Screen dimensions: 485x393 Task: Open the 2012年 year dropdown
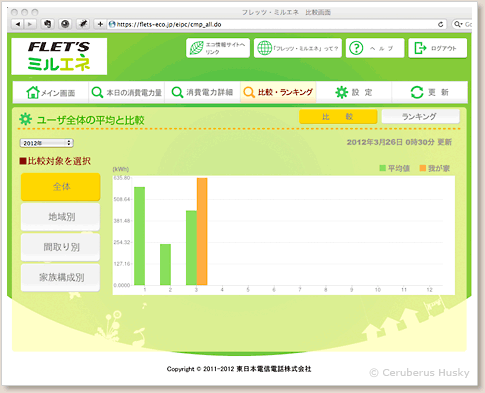pyautogui.click(x=46, y=143)
